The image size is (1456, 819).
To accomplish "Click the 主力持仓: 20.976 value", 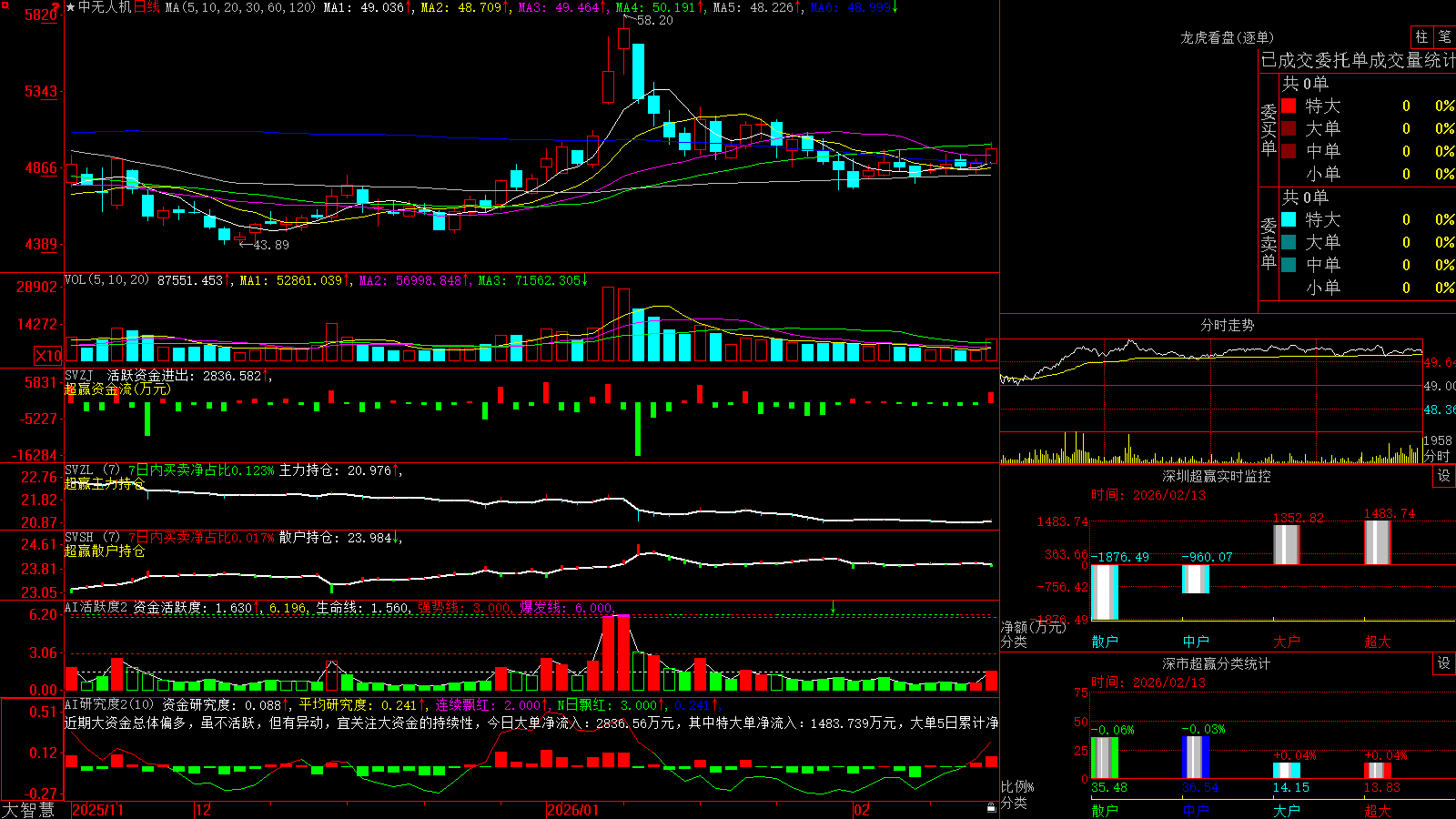I will click(335, 470).
